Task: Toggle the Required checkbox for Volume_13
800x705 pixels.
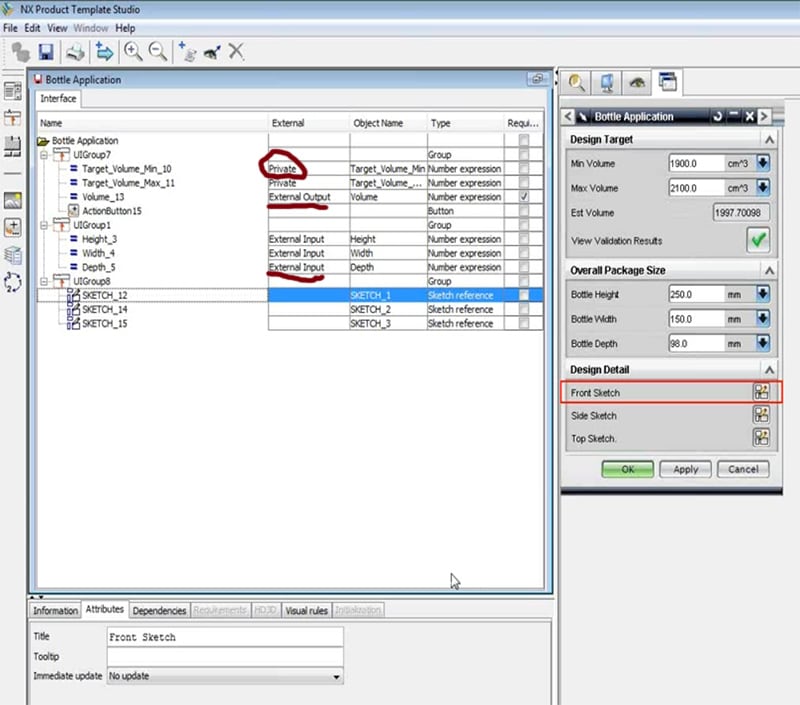Action: tap(524, 197)
